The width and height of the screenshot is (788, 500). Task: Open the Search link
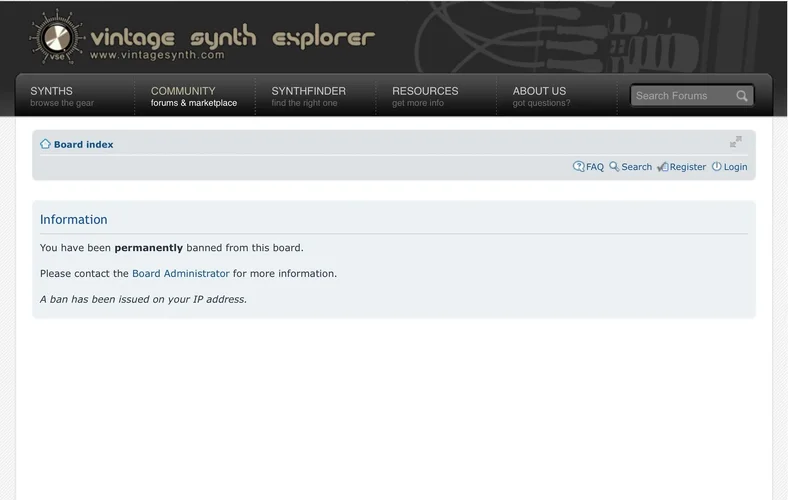[x=636, y=167]
